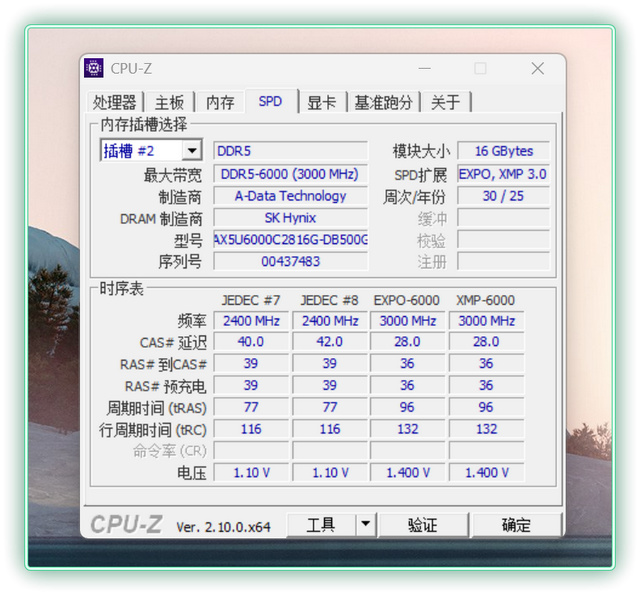Click the 16 GBytes module size value

pyautogui.click(x=504, y=151)
